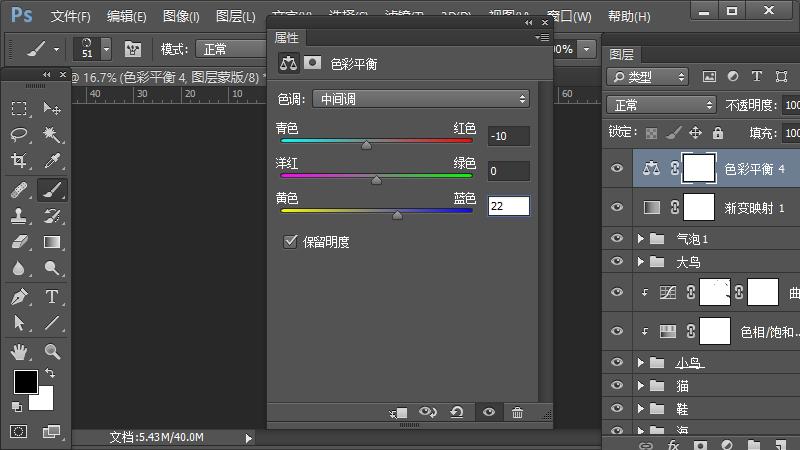Open the 图像(I) menu
Image resolution: width=800 pixels, height=450 pixels.
(181, 16)
